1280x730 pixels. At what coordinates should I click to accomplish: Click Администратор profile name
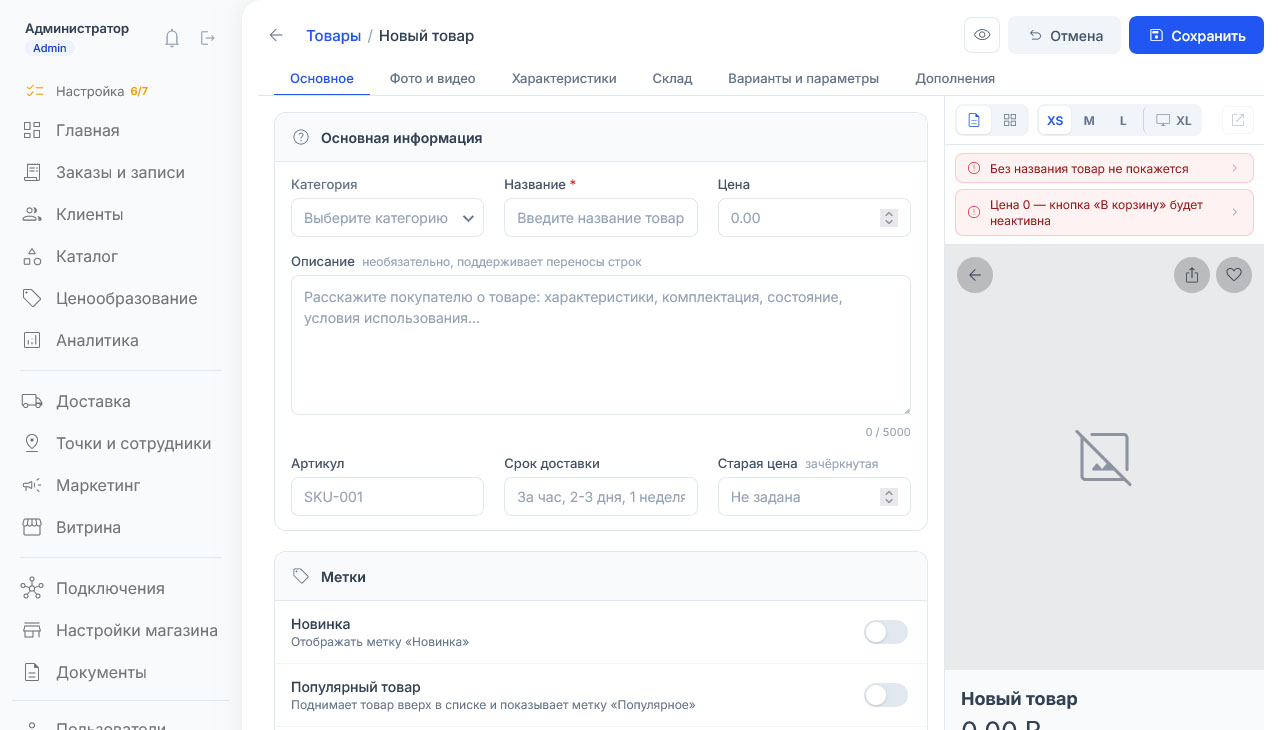77,28
